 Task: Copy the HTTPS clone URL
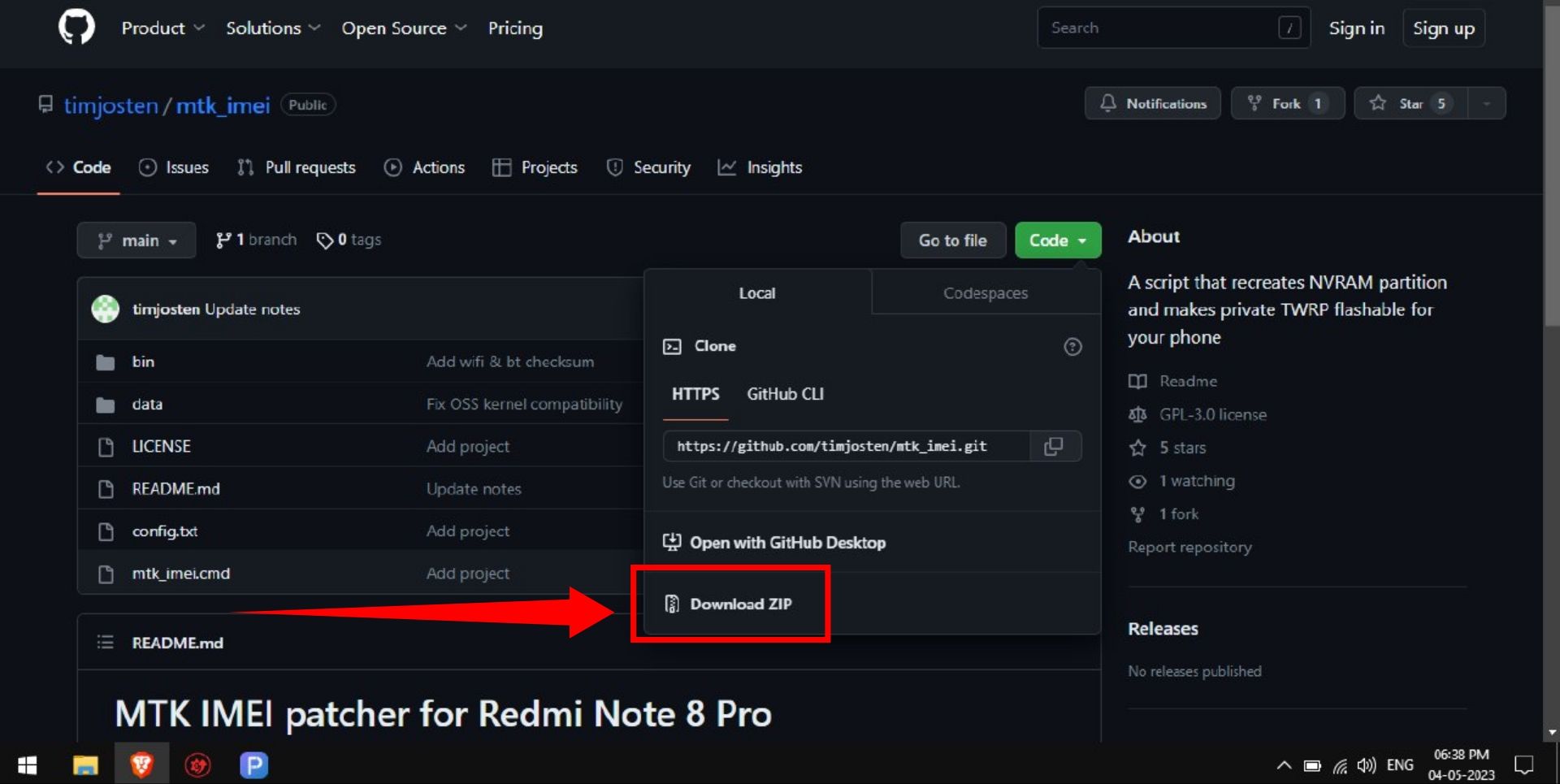[1054, 446]
